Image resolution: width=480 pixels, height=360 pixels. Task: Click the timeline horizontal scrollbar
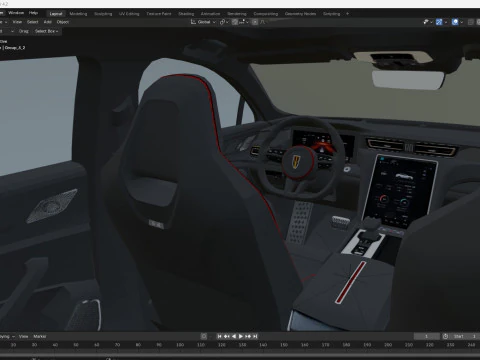coord(240,355)
